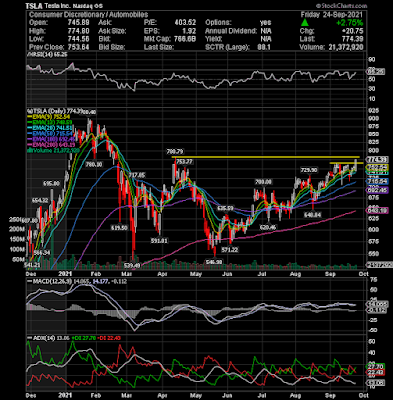
Task: Click the short yellow September resistance line
Action: pos(346,163)
